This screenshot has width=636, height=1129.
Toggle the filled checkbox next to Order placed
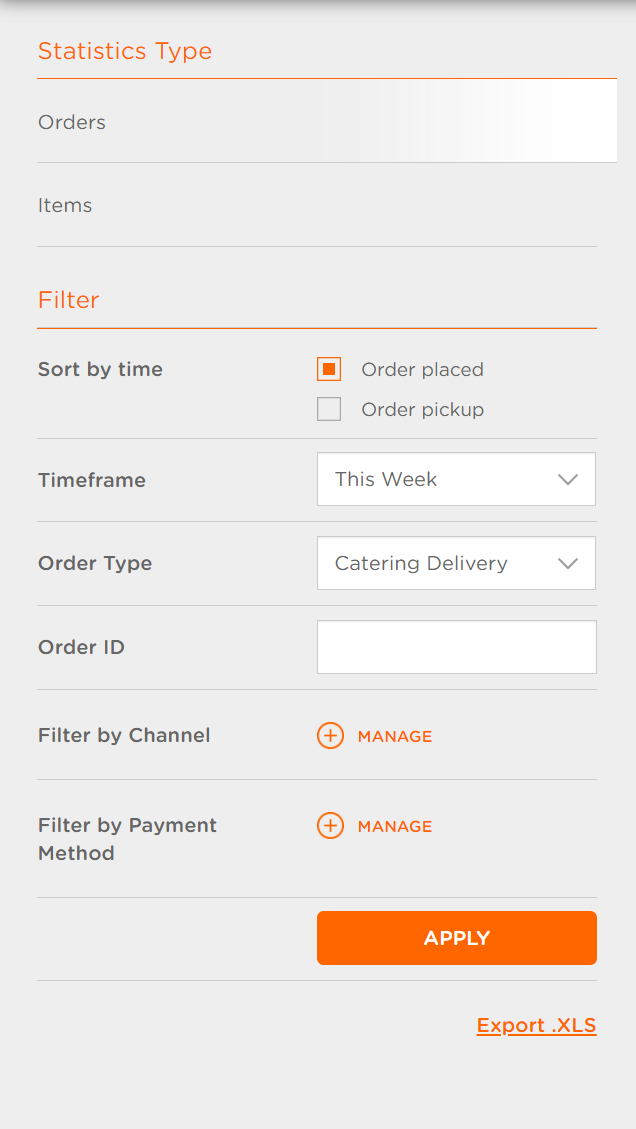coord(329,369)
